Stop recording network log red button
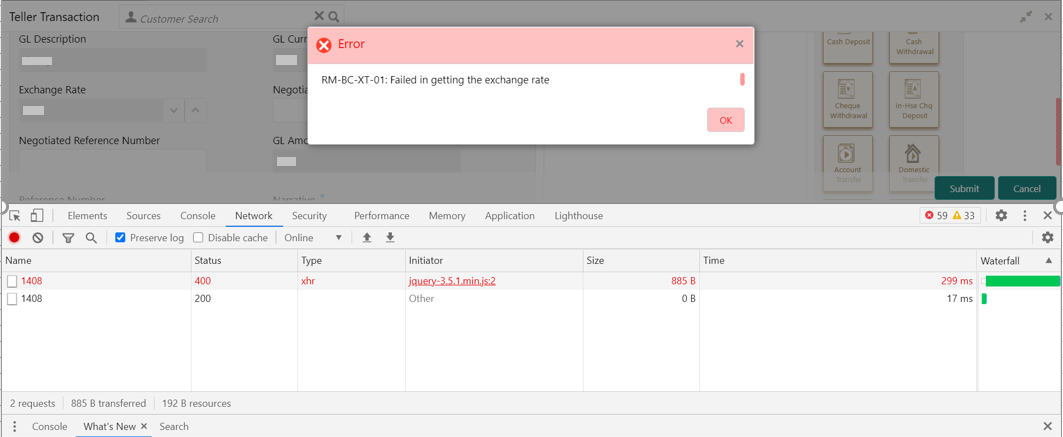 tap(14, 238)
